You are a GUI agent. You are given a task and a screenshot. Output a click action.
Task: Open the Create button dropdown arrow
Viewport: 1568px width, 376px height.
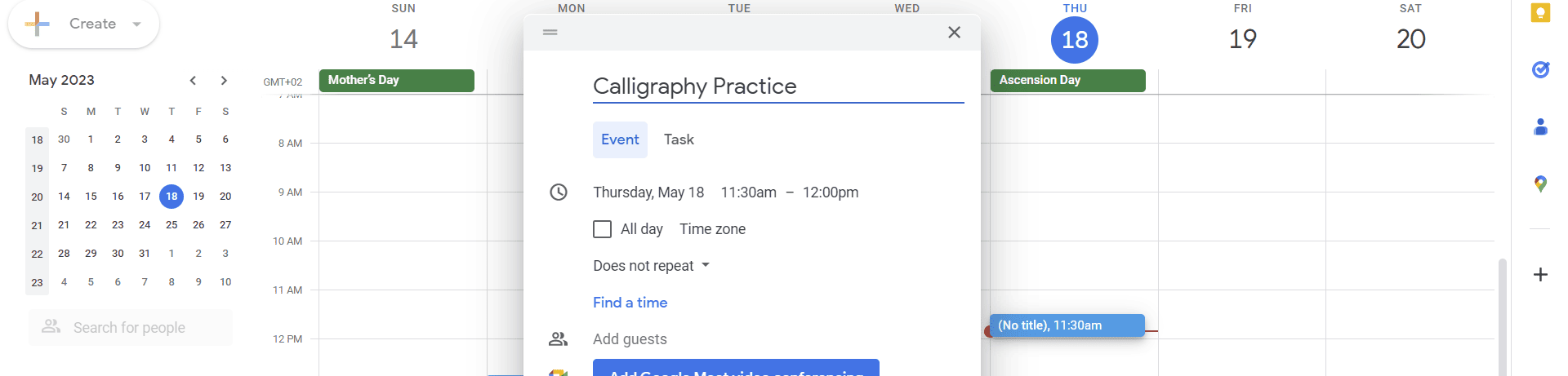tap(136, 24)
